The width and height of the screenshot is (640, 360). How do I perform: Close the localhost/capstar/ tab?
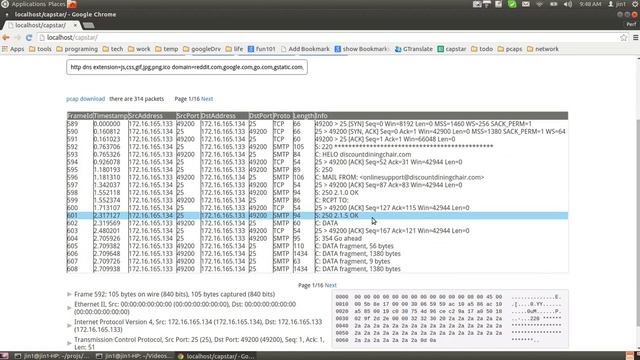pos(75,25)
